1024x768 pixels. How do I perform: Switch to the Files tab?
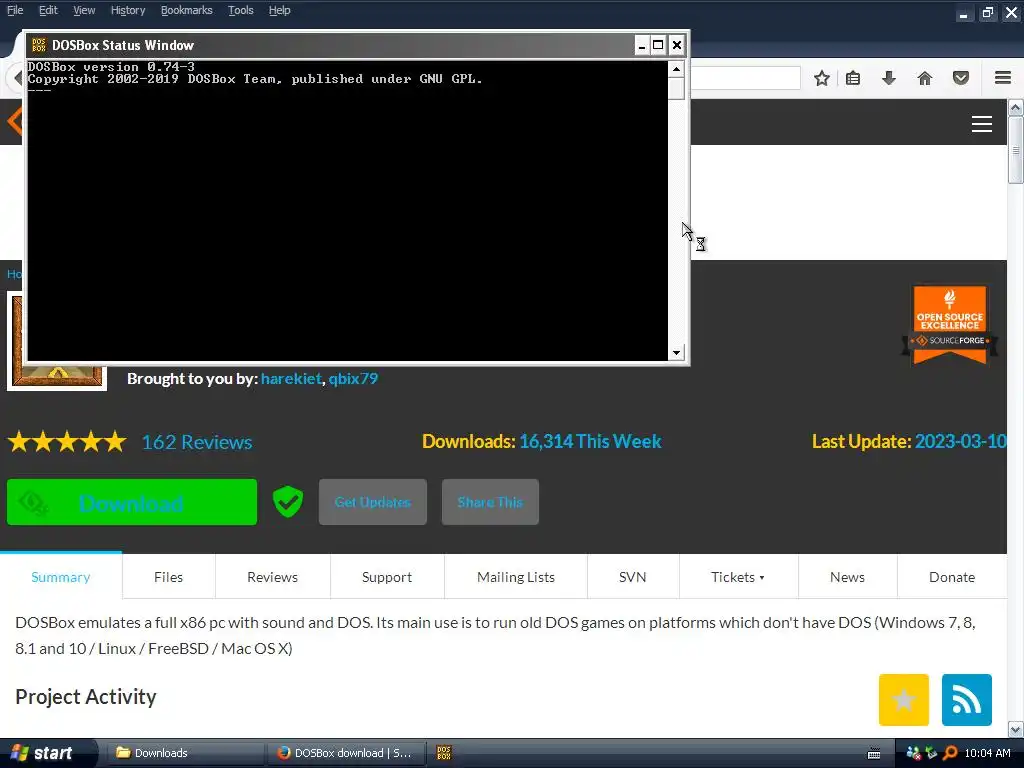pyautogui.click(x=168, y=577)
